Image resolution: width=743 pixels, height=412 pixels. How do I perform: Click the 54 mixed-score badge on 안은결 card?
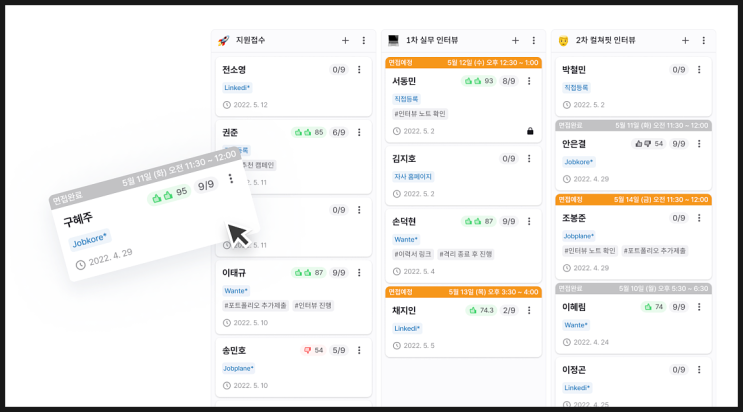click(x=648, y=144)
